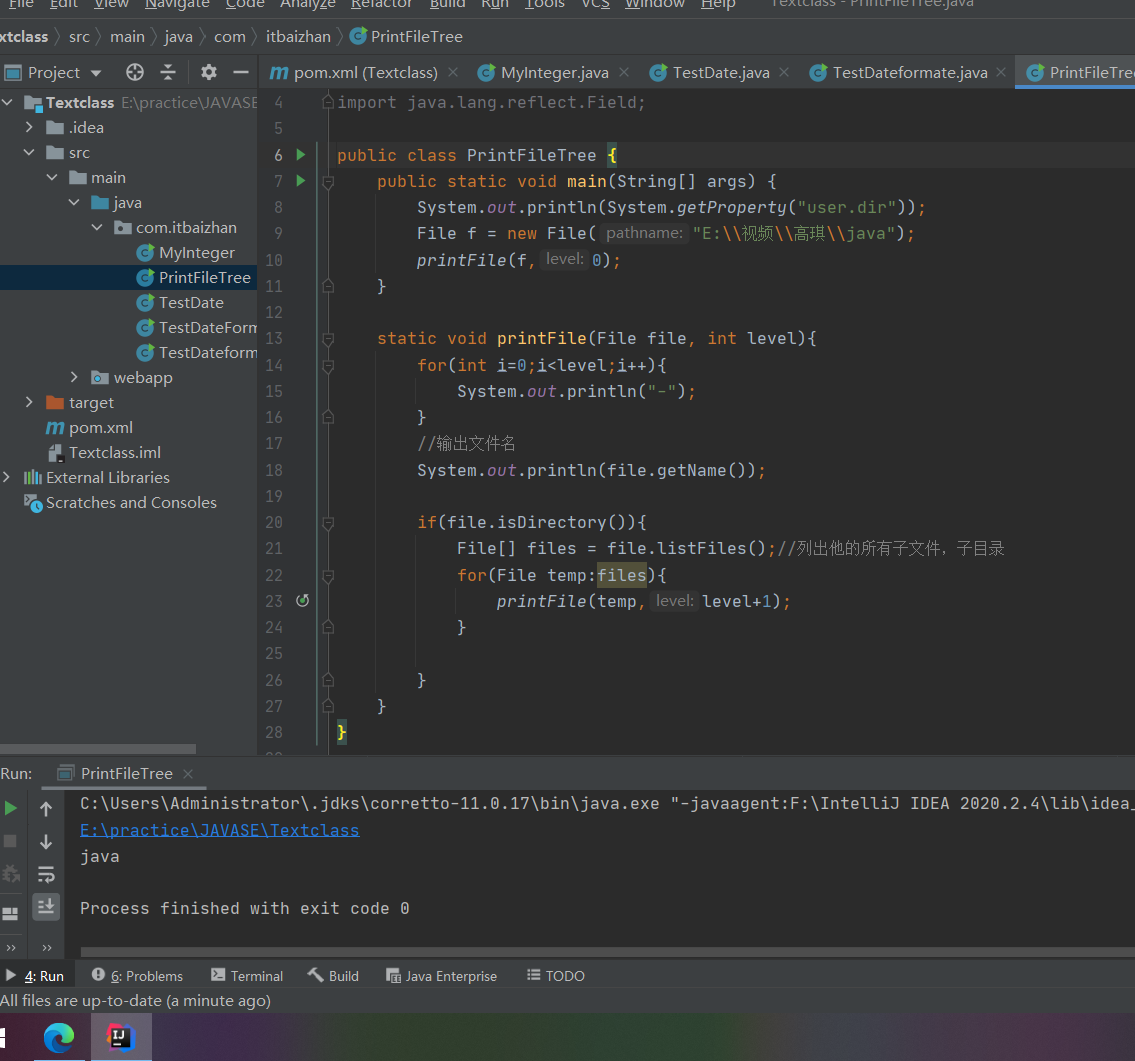Image resolution: width=1135 pixels, height=1061 pixels.
Task: Open the Problems tool window
Action: tap(138, 976)
